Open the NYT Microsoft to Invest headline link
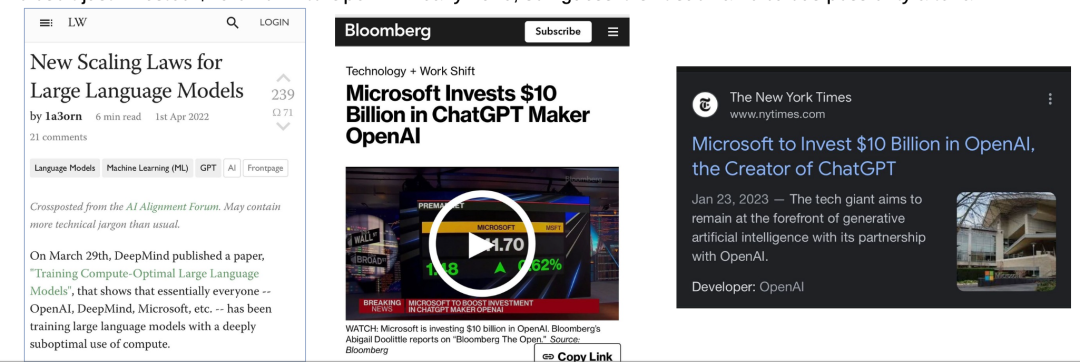 pos(863,156)
